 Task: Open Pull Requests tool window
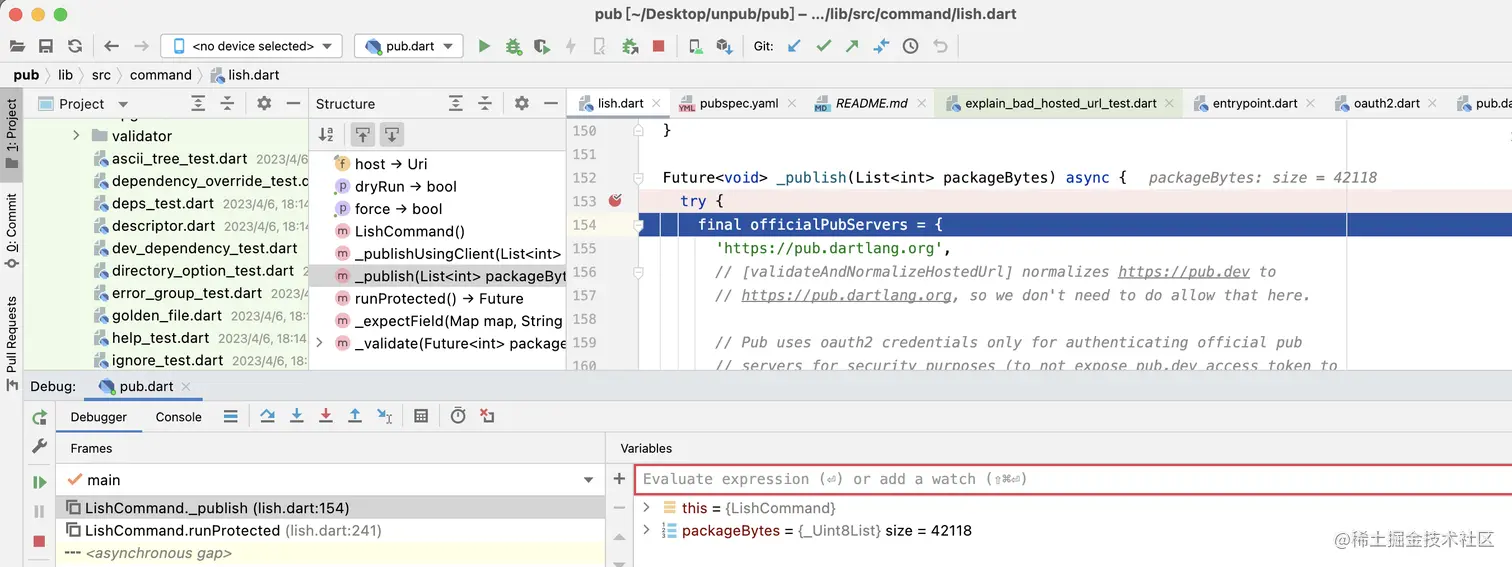[12, 342]
